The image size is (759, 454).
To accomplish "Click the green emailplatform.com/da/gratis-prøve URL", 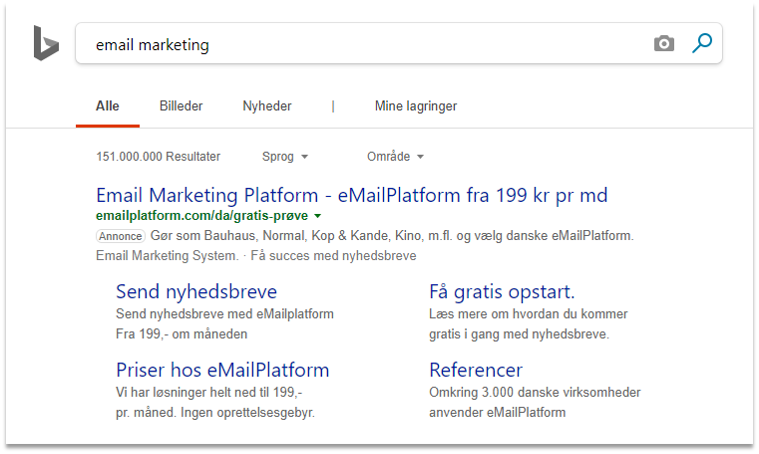I will (202, 215).
